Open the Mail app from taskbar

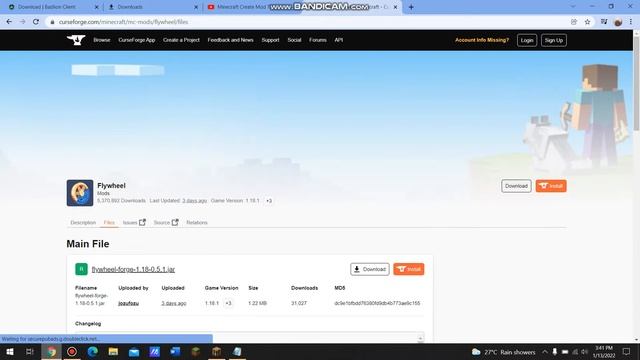pyautogui.click(x=134, y=351)
